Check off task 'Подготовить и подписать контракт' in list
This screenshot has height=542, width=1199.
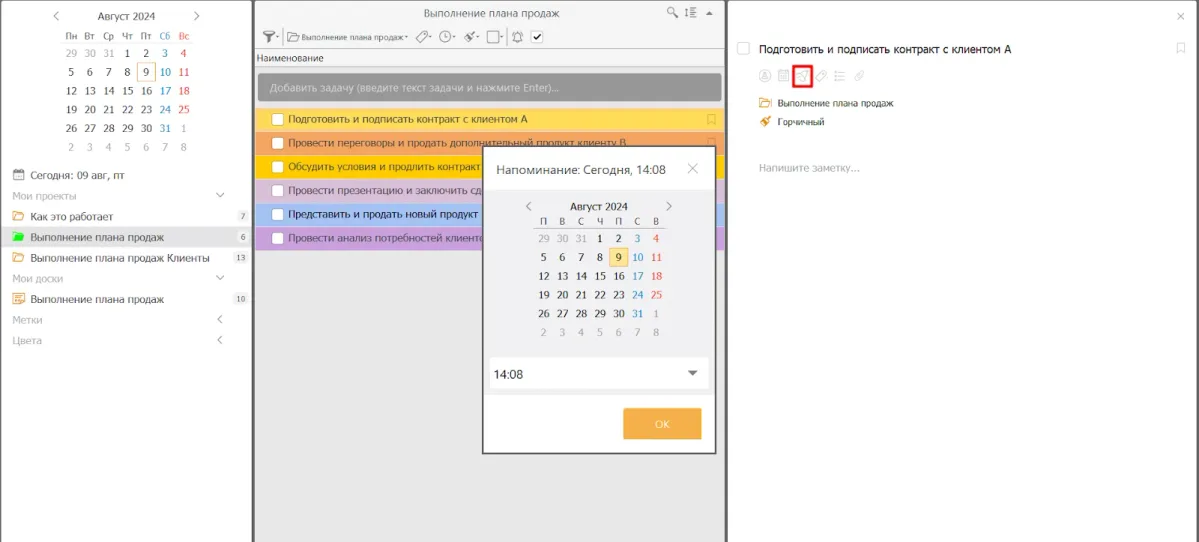click(x=278, y=119)
